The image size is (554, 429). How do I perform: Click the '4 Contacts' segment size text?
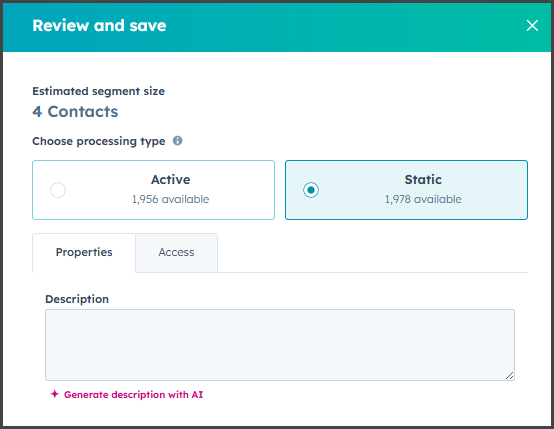[75, 112]
